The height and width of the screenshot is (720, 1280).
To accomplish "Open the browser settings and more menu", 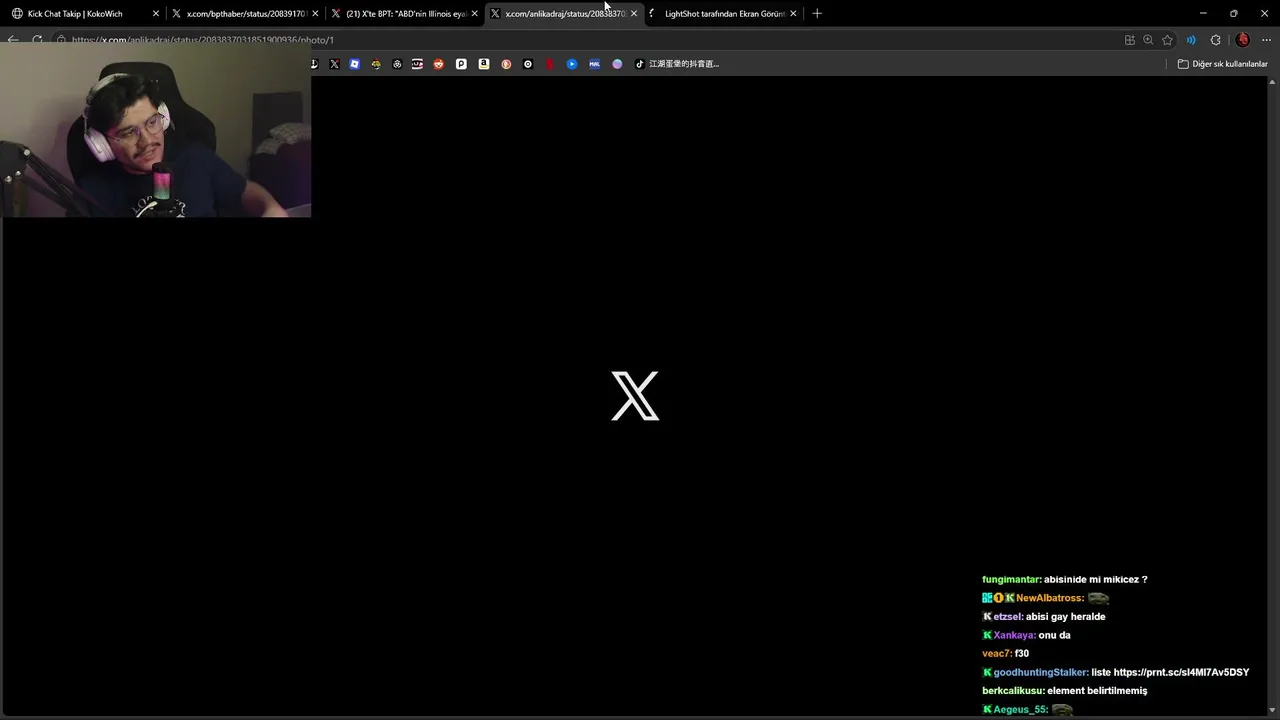I will pyautogui.click(x=1267, y=40).
